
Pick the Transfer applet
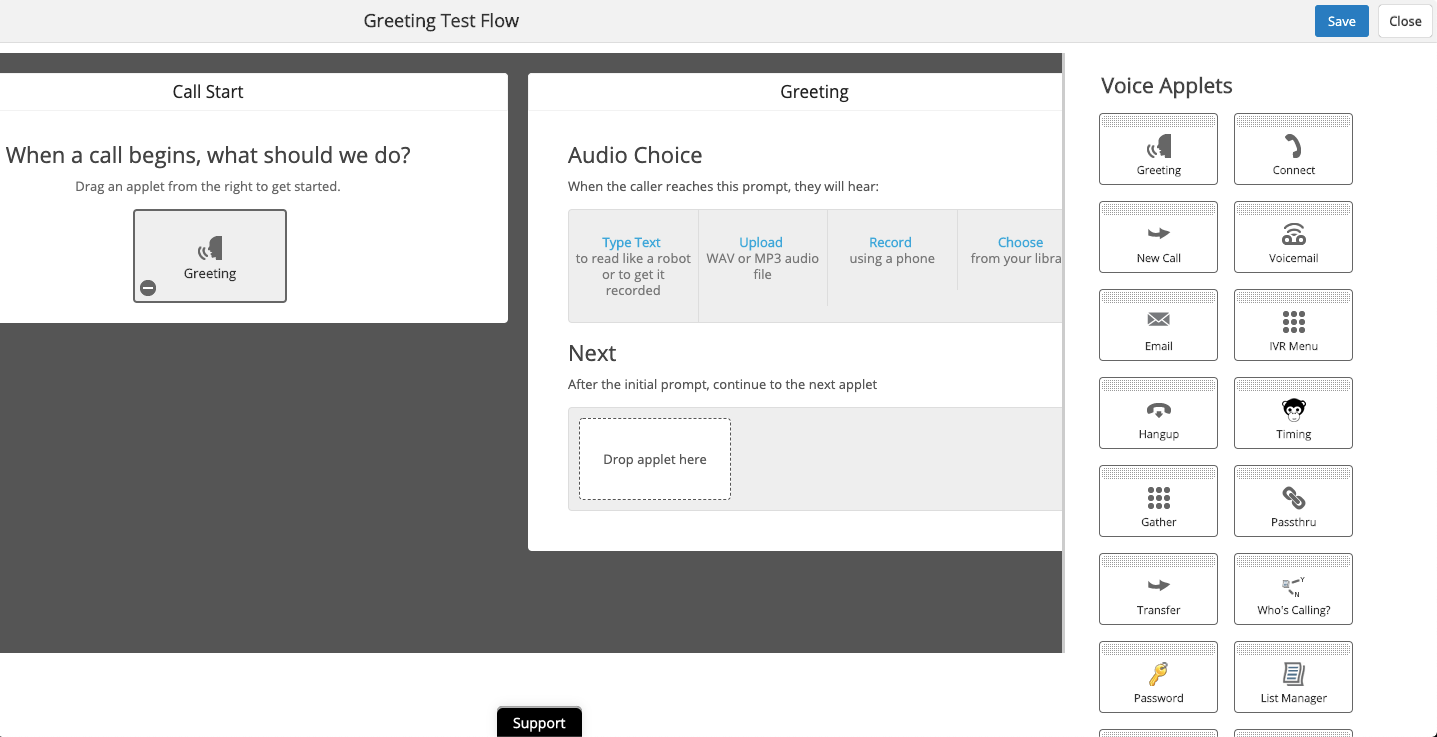(x=1158, y=589)
